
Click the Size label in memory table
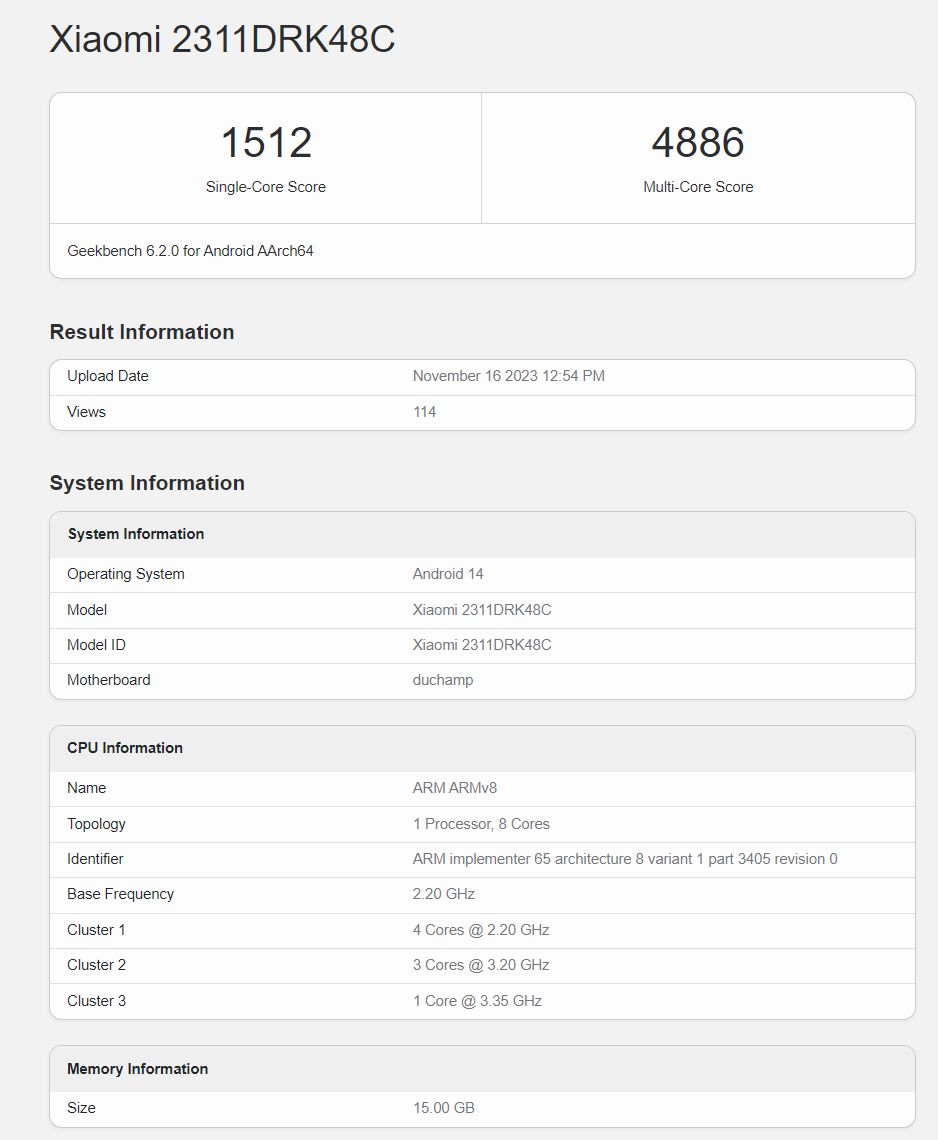81,1107
